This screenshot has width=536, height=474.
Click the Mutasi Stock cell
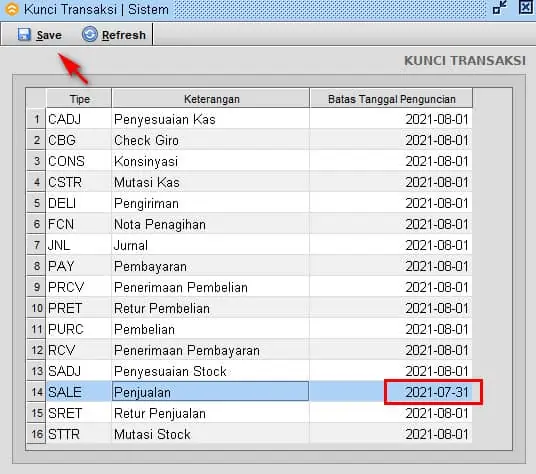[211, 434]
